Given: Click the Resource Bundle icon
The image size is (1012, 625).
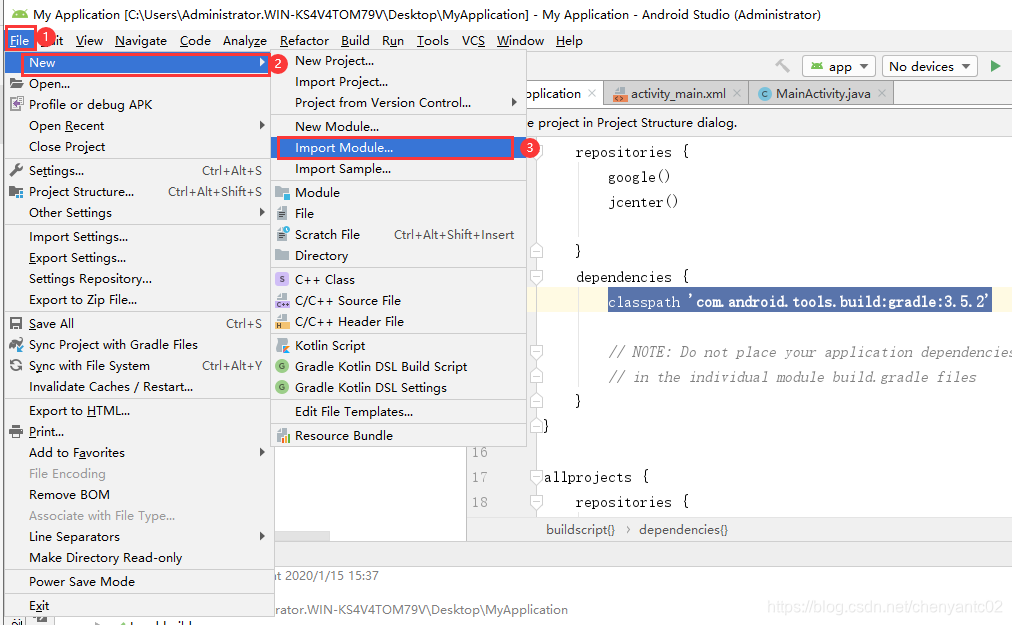Looking at the screenshot, I should click(x=283, y=435).
